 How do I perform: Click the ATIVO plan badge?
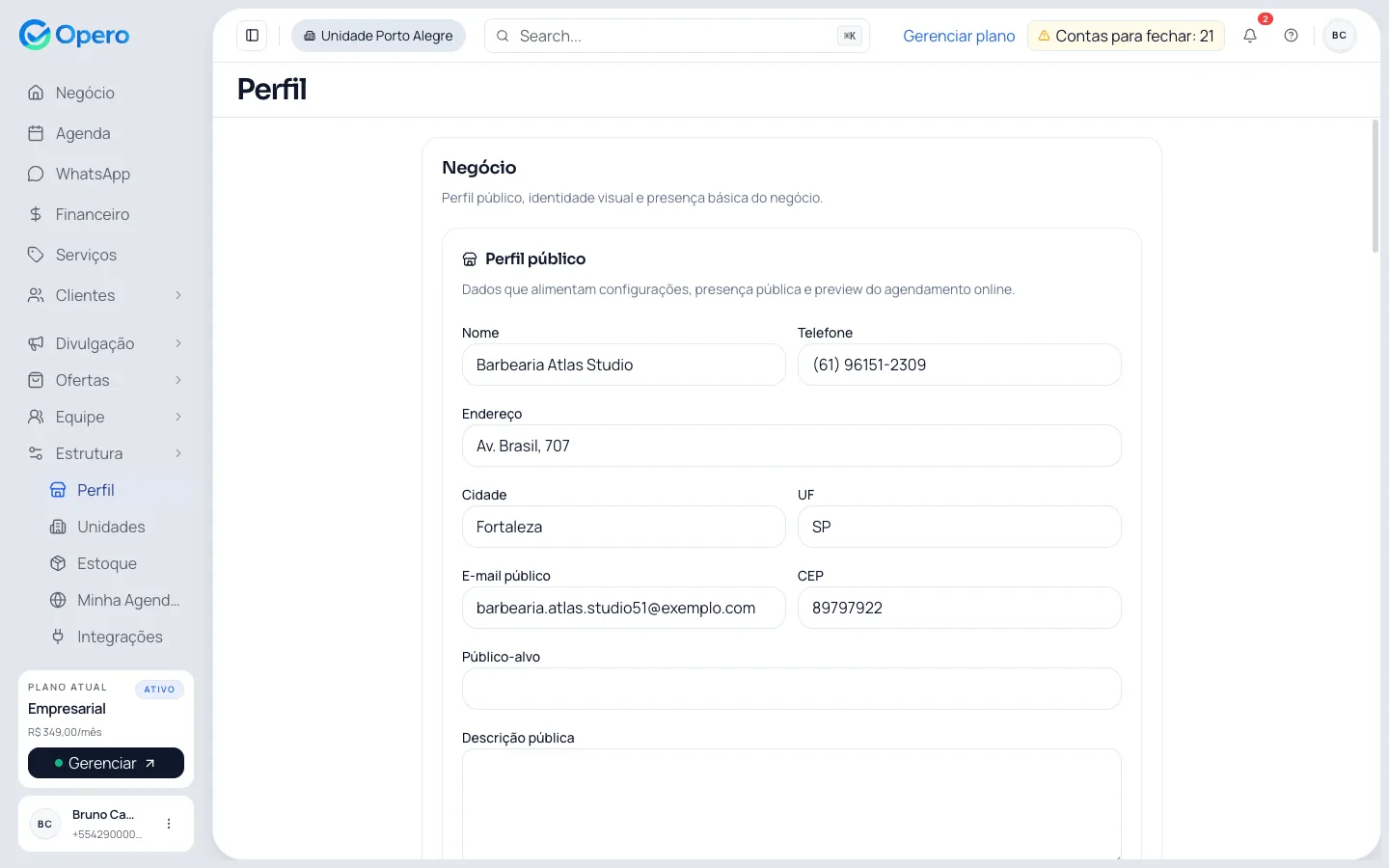click(159, 690)
